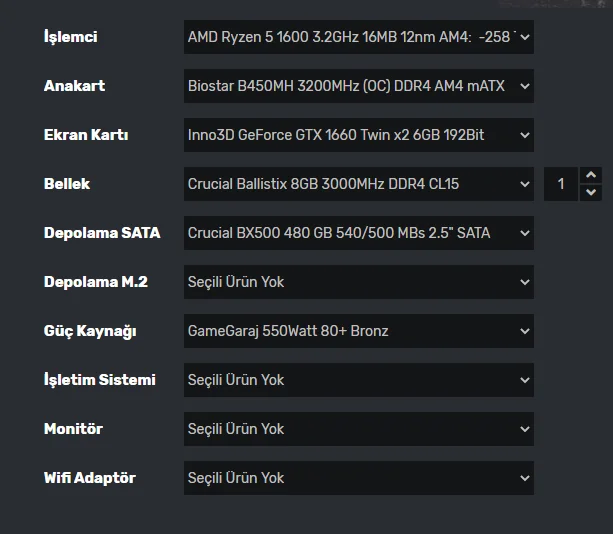The width and height of the screenshot is (613, 534).
Task: Click the Depolama M.2 label
Action: pyautogui.click(x=96, y=282)
